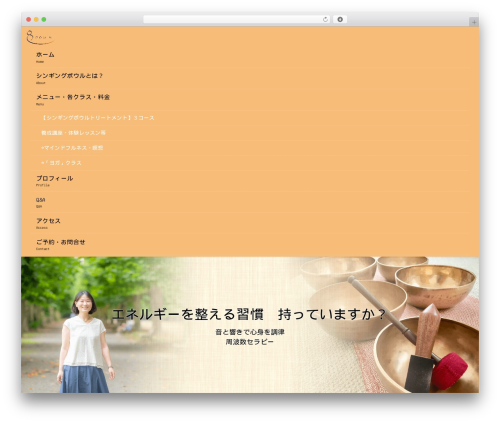Open the シンギングボウルとは？ menu item
The image size is (500, 423).
(69, 78)
